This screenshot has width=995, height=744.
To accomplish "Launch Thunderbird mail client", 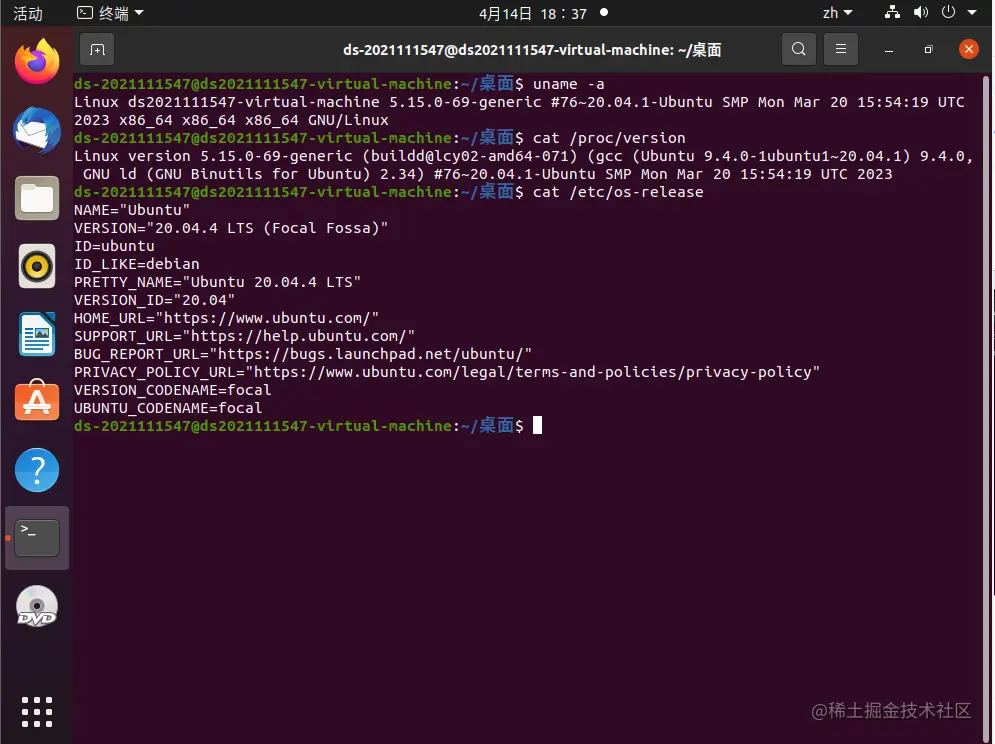I will coord(37,130).
